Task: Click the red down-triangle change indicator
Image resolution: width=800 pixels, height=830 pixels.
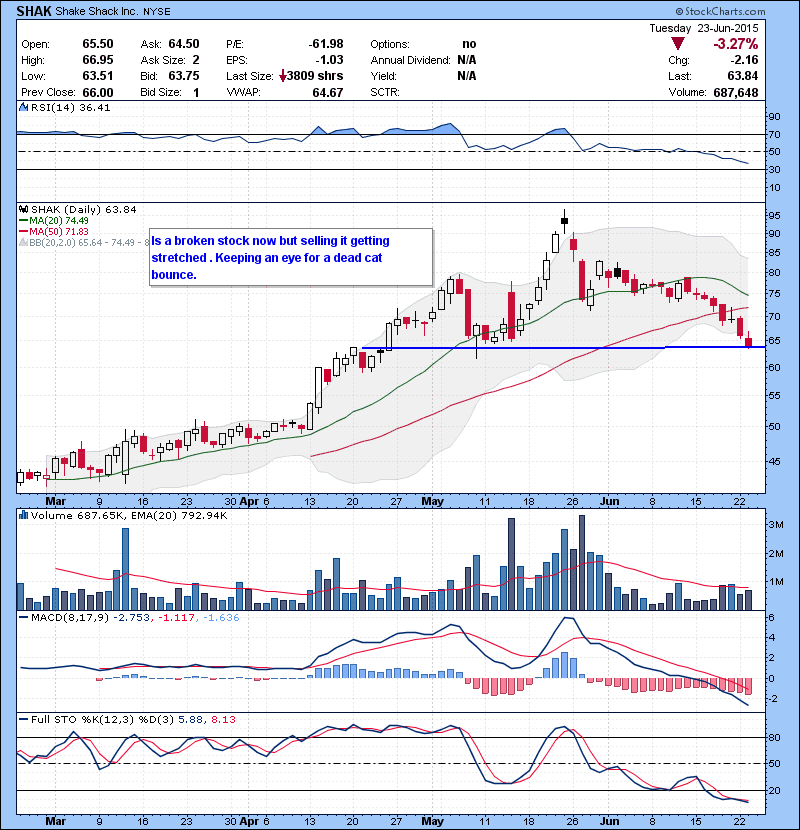Action: click(678, 44)
